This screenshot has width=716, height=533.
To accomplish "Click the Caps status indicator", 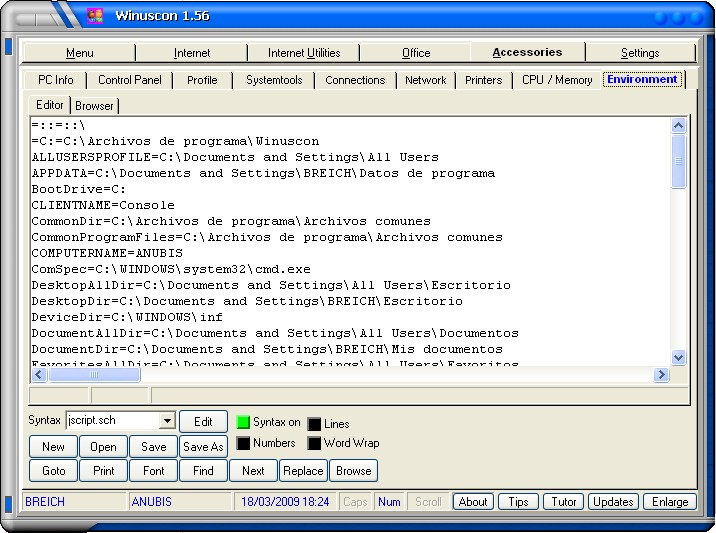I will 355,501.
